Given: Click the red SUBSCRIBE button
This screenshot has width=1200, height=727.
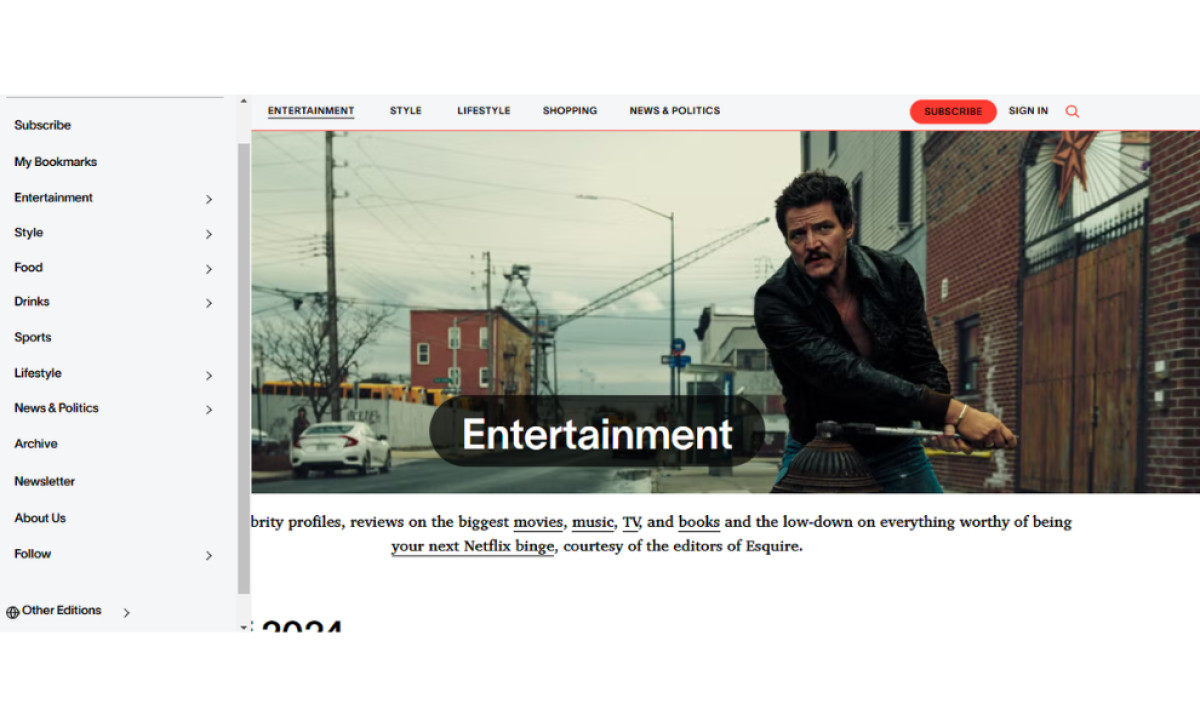Looking at the screenshot, I should tap(952, 111).
